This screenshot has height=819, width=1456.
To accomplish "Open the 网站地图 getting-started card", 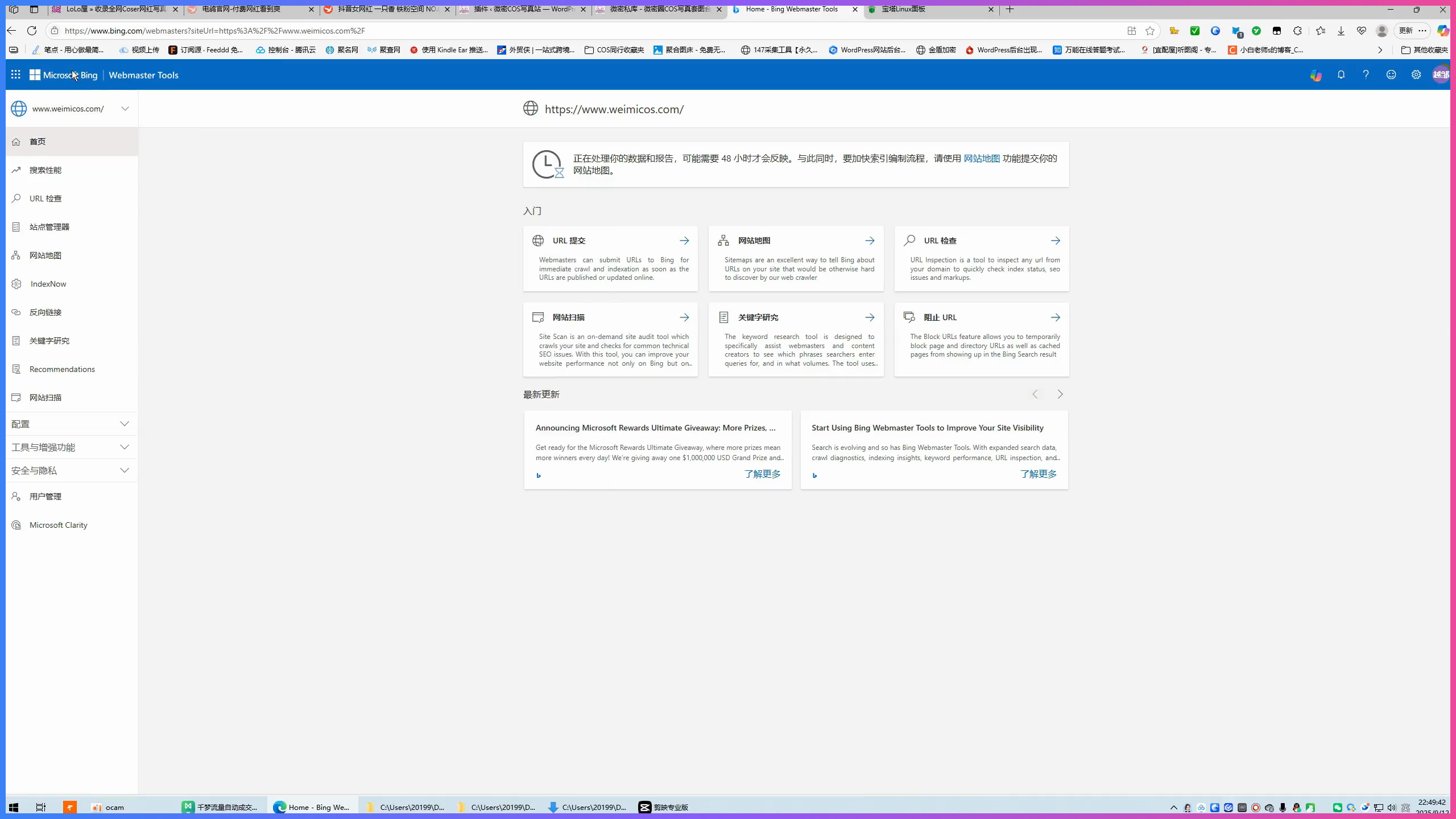I will [x=796, y=259].
